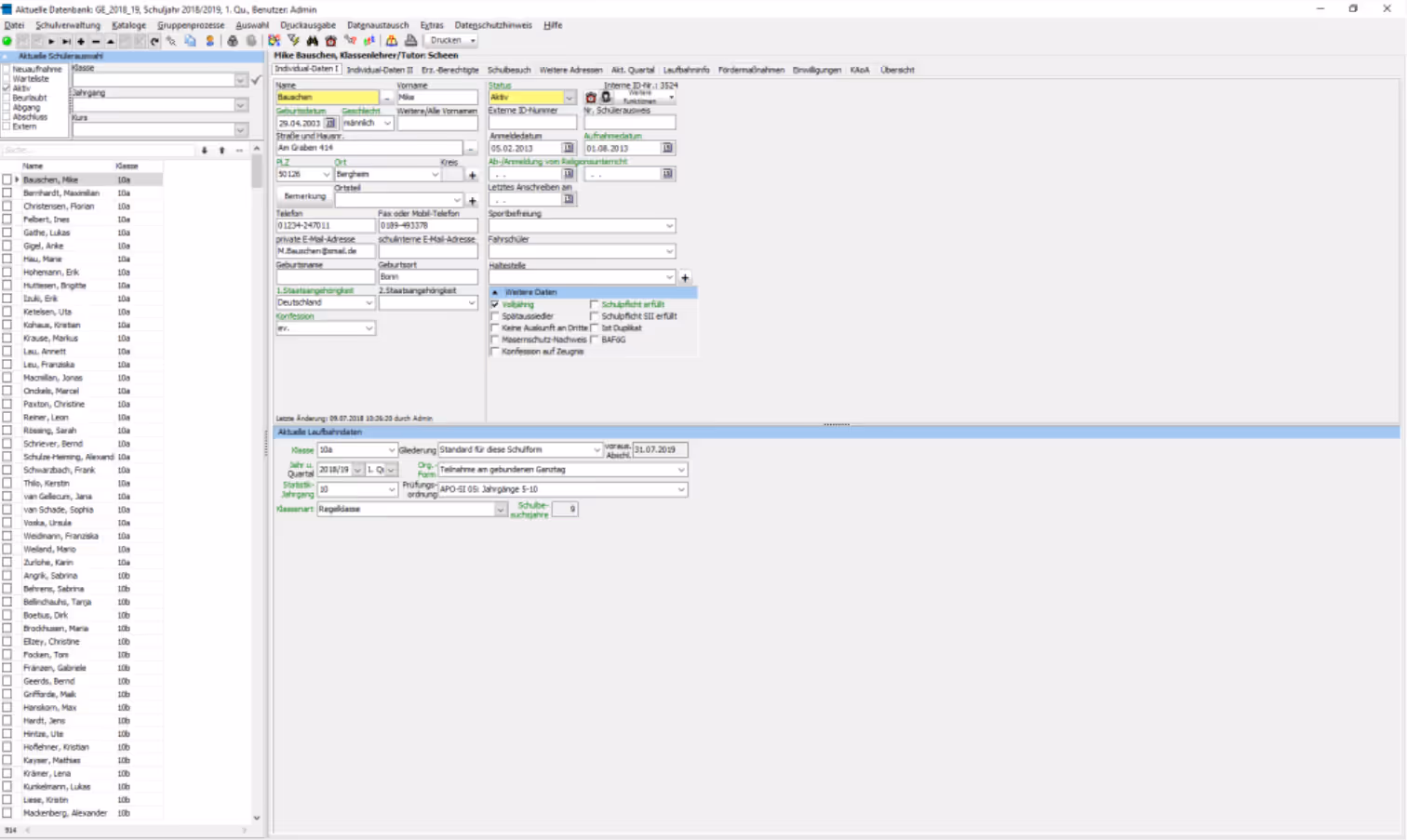Enable the BAFöG checkbox
Image resolution: width=1407 pixels, height=840 pixels.
click(594, 340)
